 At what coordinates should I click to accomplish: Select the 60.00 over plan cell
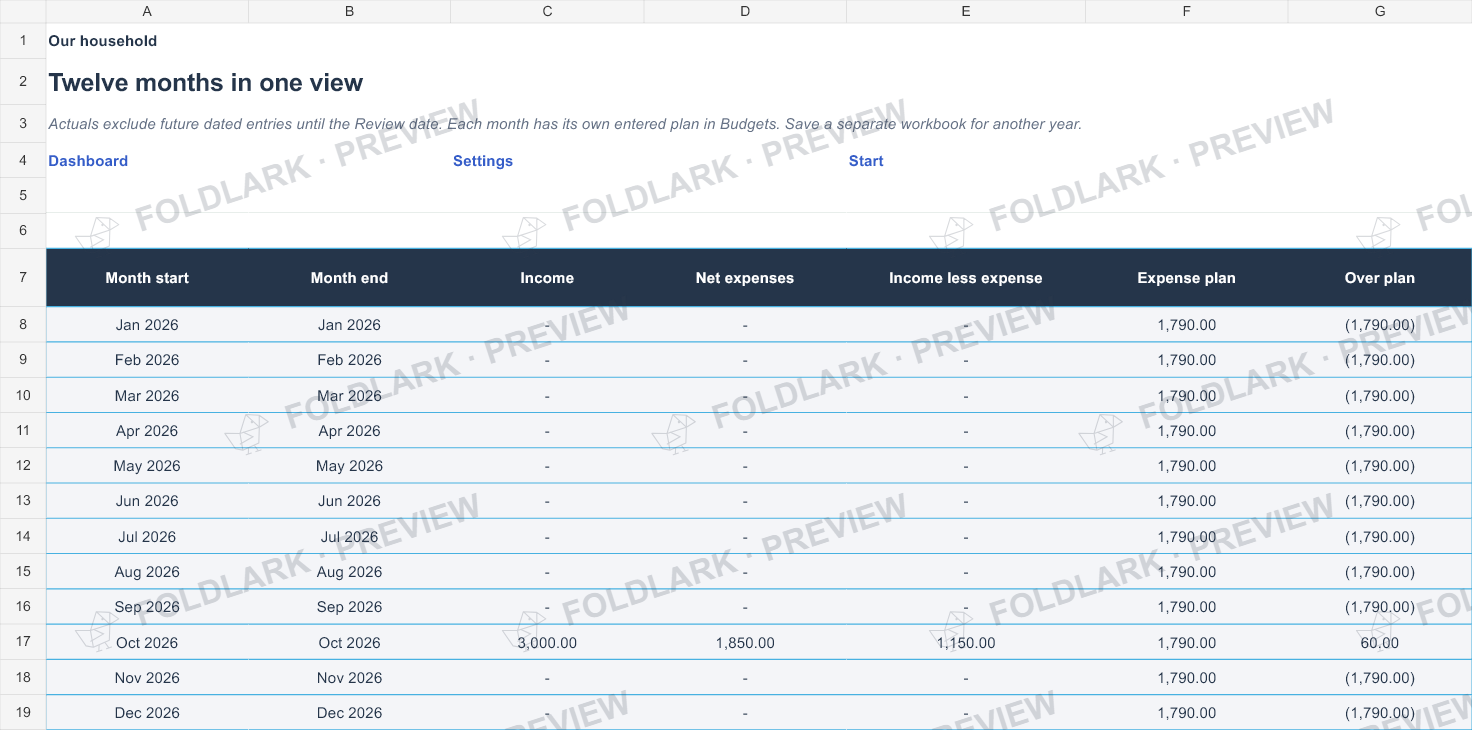(1380, 643)
